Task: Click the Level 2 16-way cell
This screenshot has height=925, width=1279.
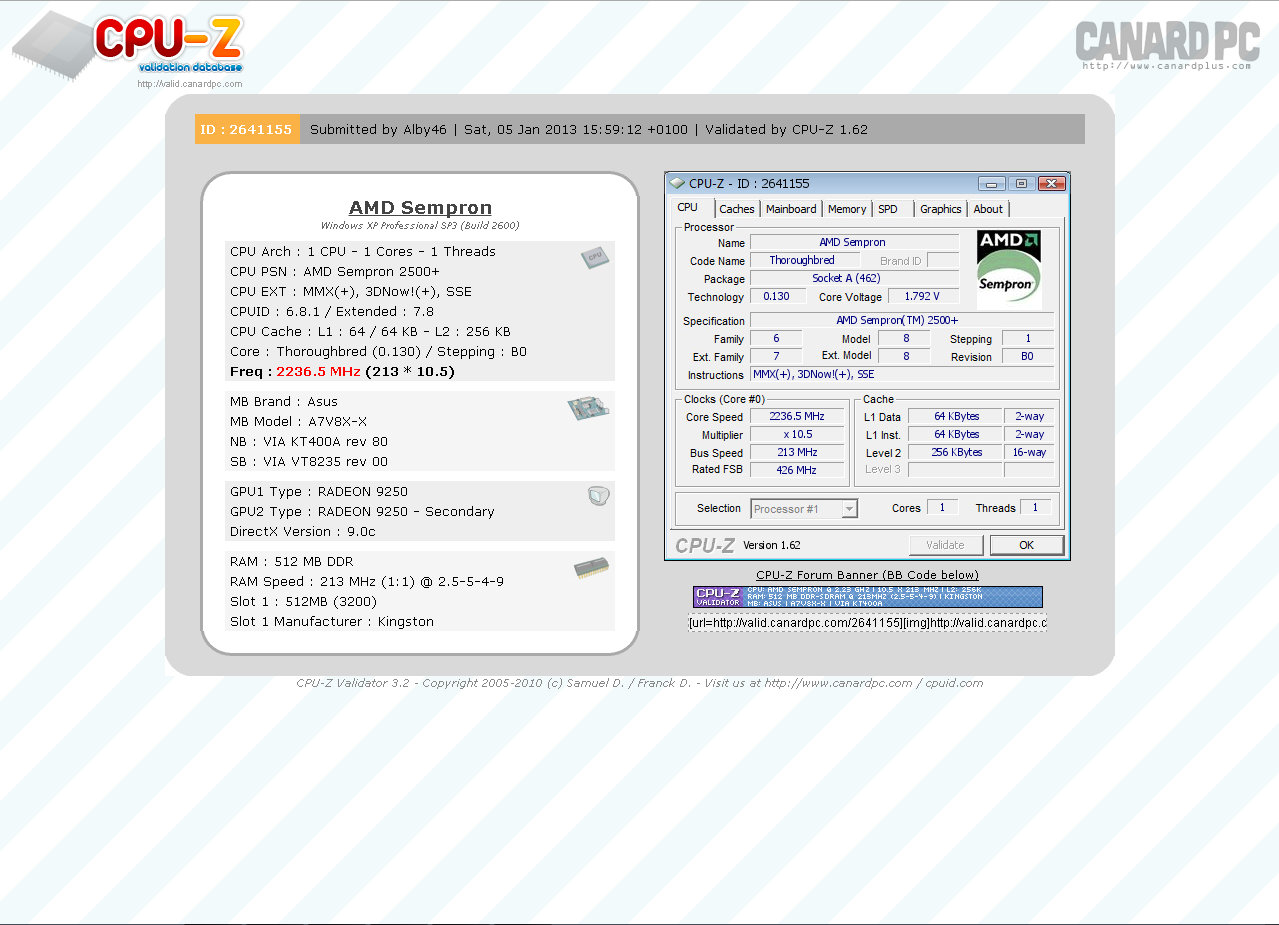Action: [x=1029, y=453]
